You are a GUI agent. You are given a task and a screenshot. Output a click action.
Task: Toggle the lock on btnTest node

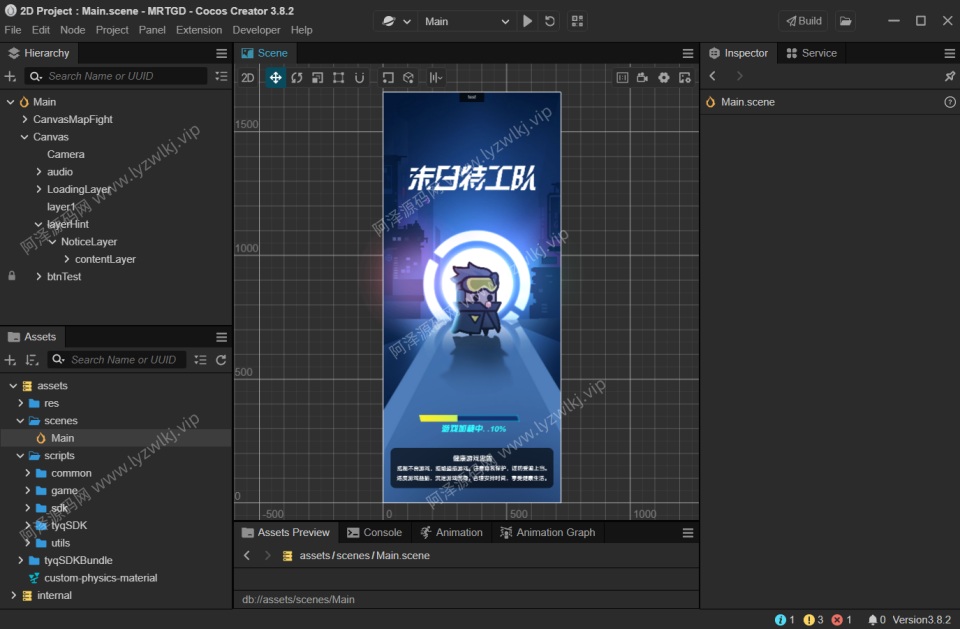[12, 276]
